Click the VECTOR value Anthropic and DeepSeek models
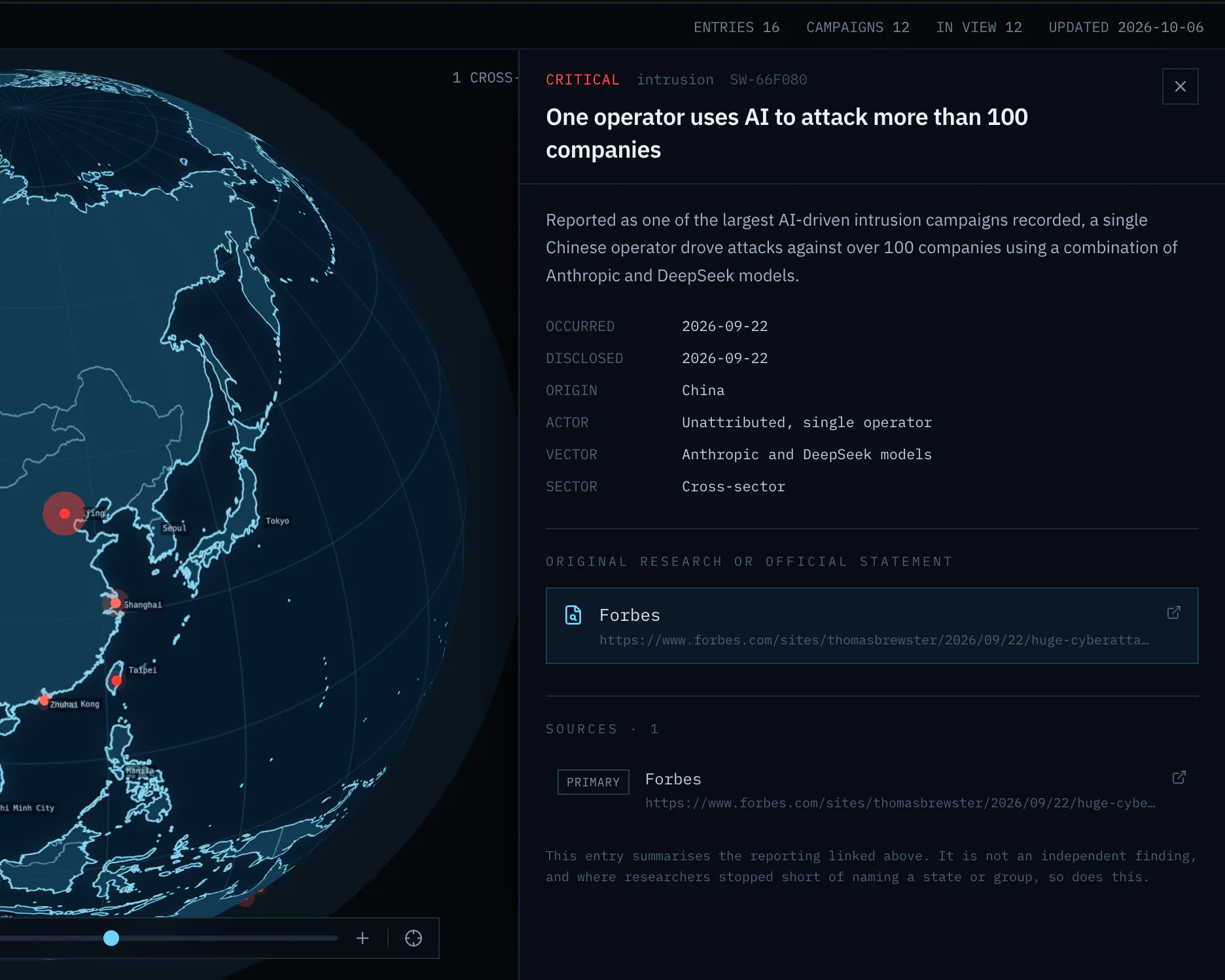This screenshot has width=1225, height=980. coord(807,455)
